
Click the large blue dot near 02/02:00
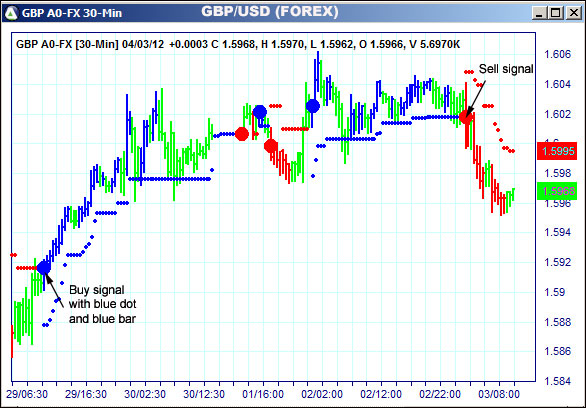click(x=313, y=106)
